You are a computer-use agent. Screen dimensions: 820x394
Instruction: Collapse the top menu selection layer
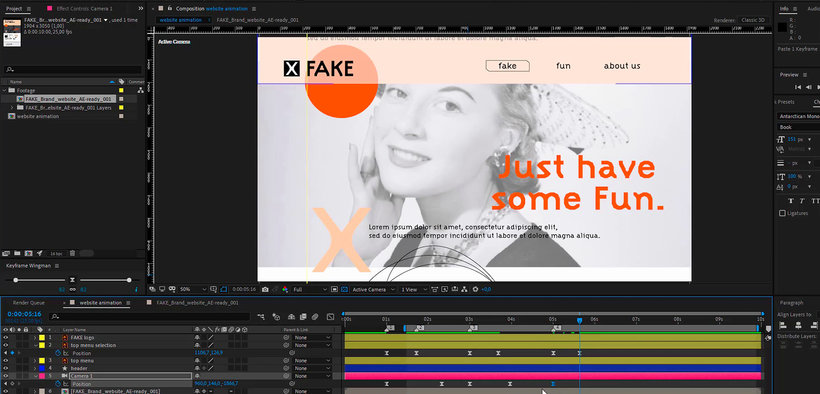[35, 345]
